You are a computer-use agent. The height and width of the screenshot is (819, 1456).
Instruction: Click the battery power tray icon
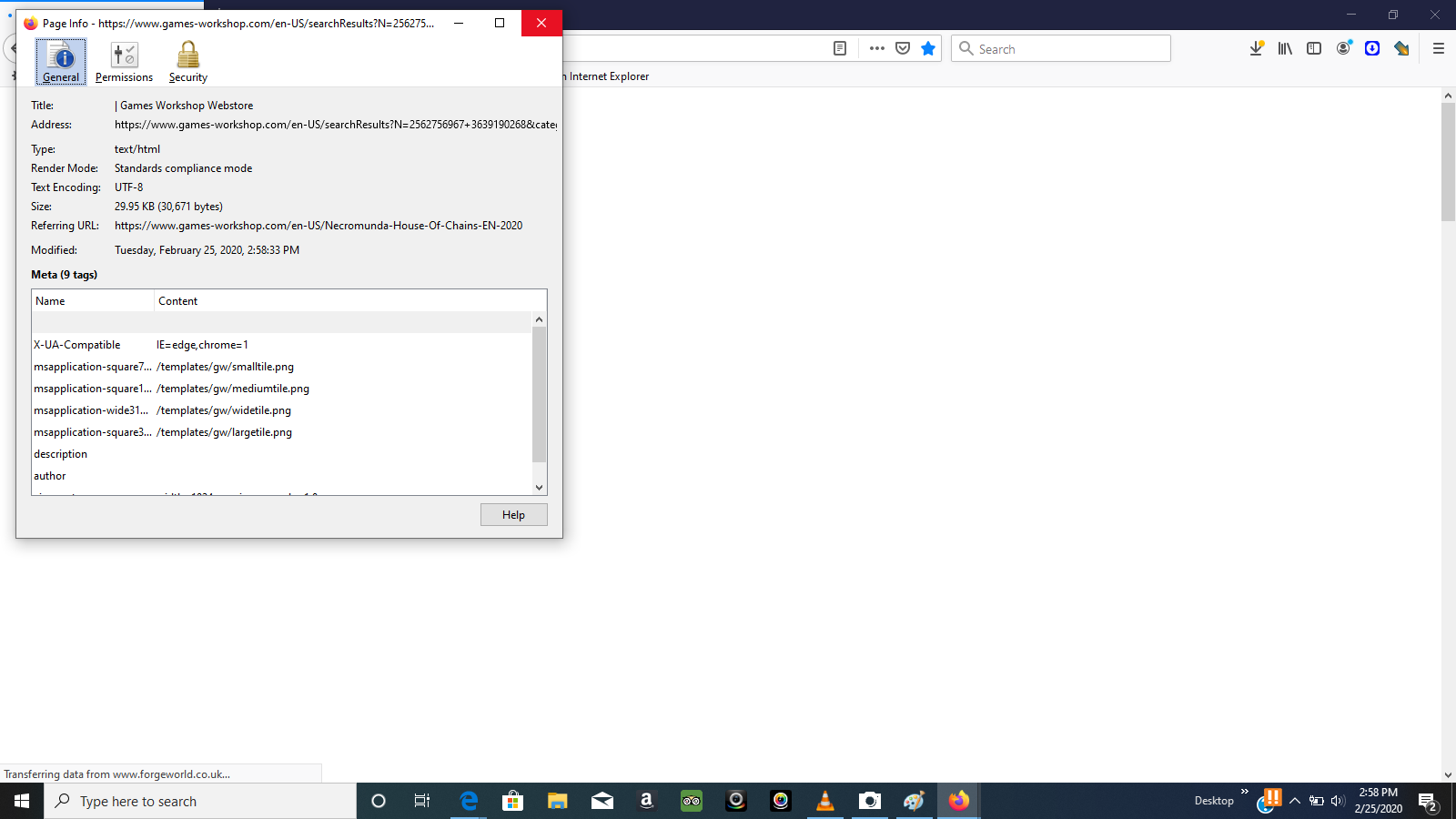(x=1317, y=801)
